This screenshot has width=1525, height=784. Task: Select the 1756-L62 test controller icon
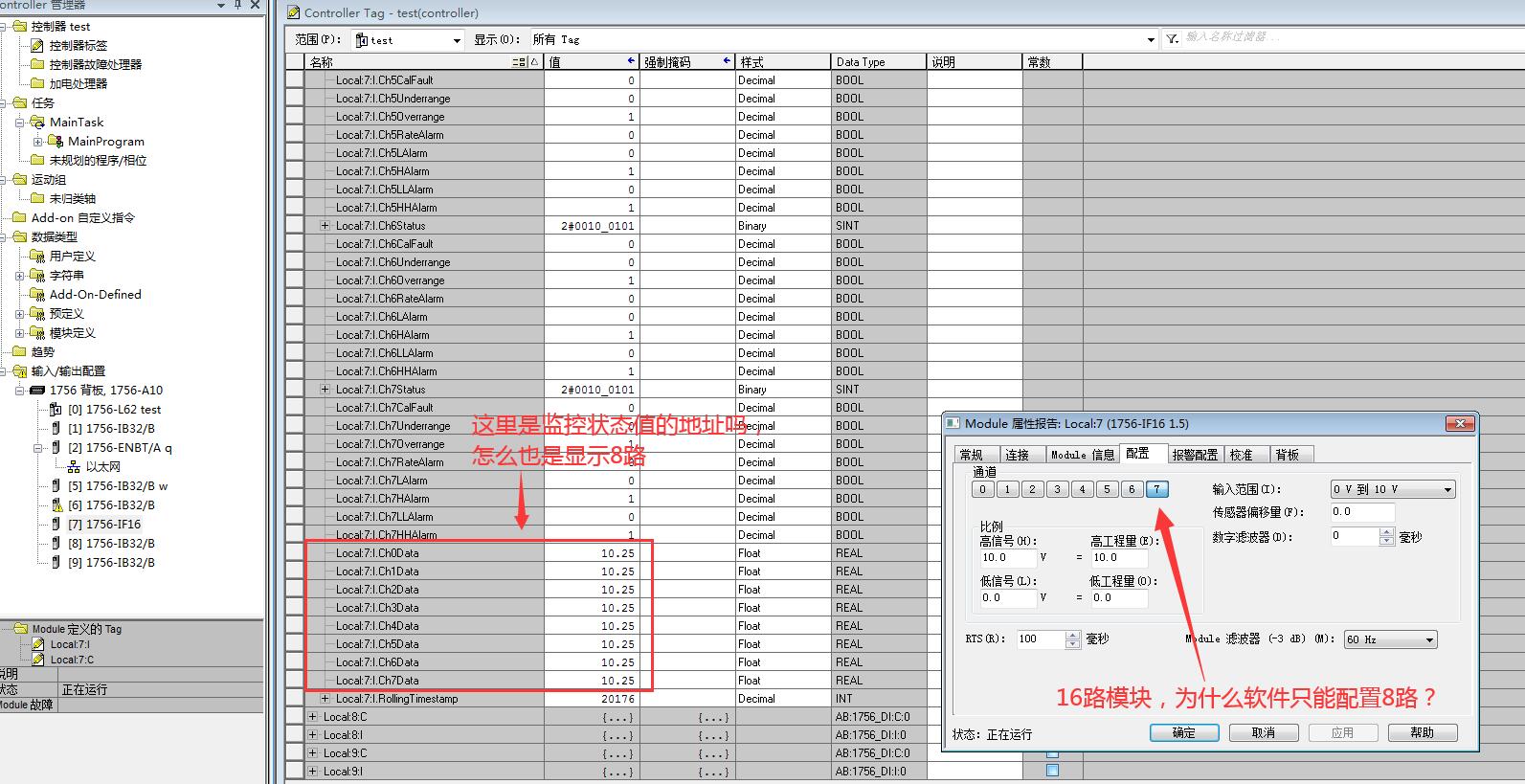tap(56, 409)
